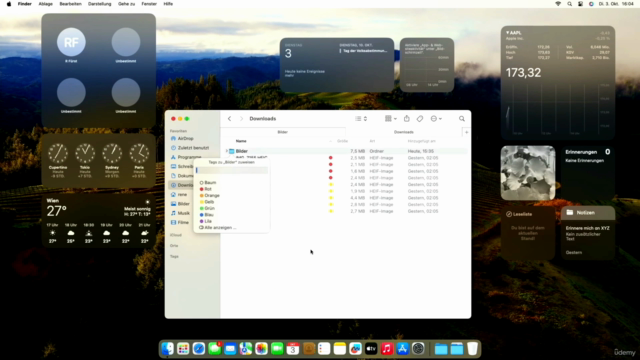This screenshot has height=360, width=640.
Task: Switch to the Bilder Finder tab
Action: coord(282,132)
